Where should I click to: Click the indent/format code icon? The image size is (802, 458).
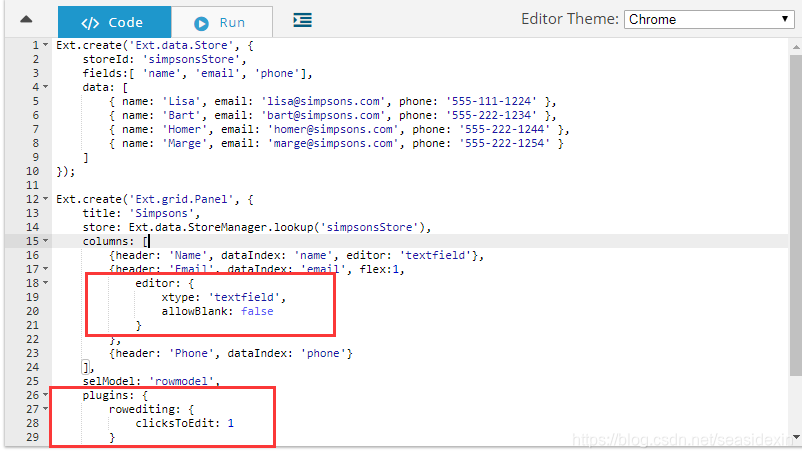tap(302, 20)
